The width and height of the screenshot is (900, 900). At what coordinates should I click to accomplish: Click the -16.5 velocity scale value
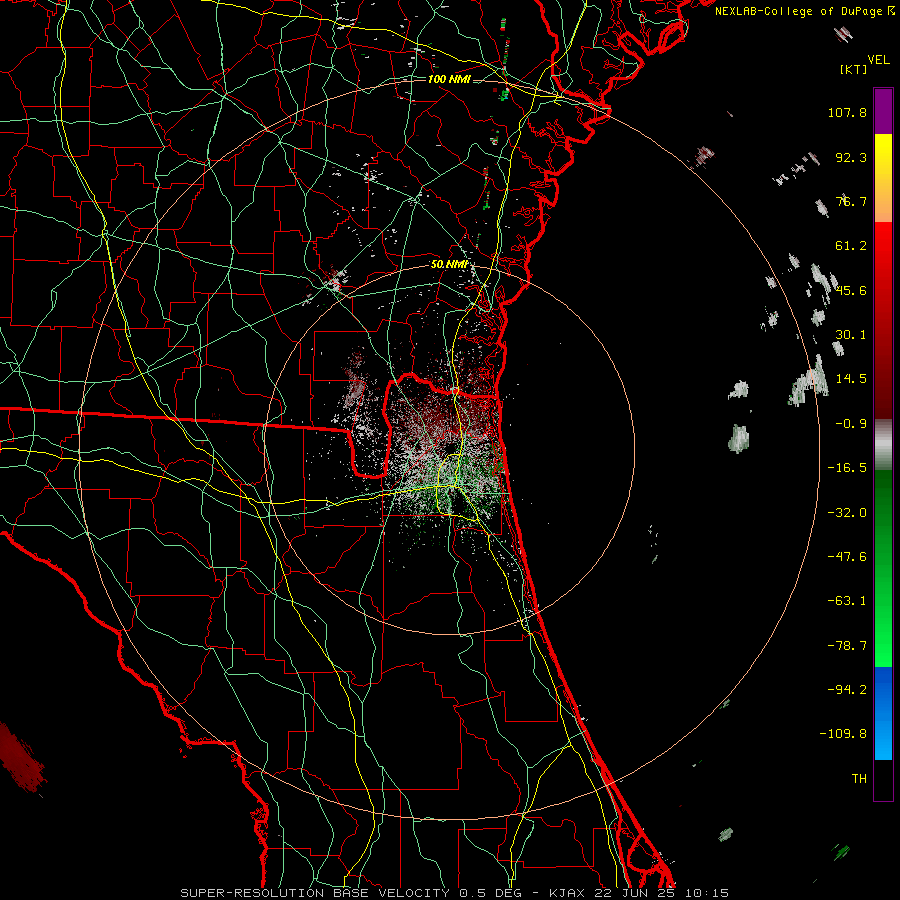pyautogui.click(x=847, y=468)
